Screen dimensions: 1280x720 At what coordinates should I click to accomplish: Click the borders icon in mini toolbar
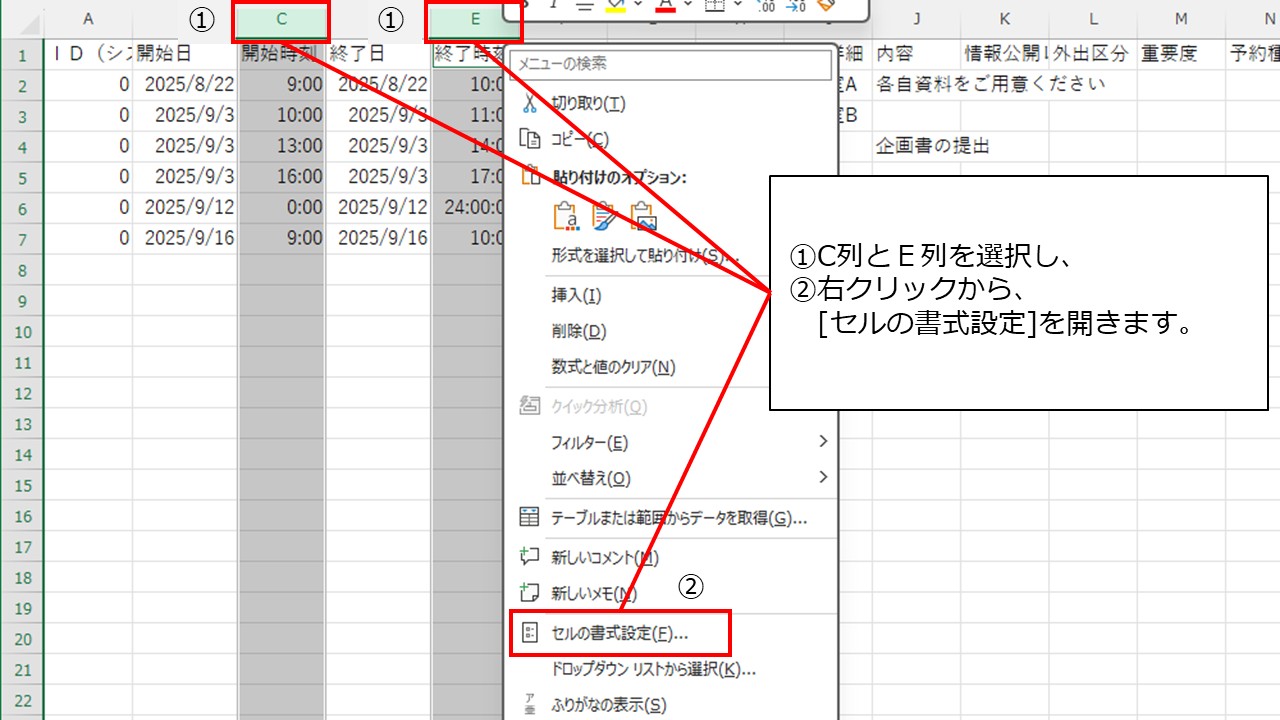[x=714, y=5]
